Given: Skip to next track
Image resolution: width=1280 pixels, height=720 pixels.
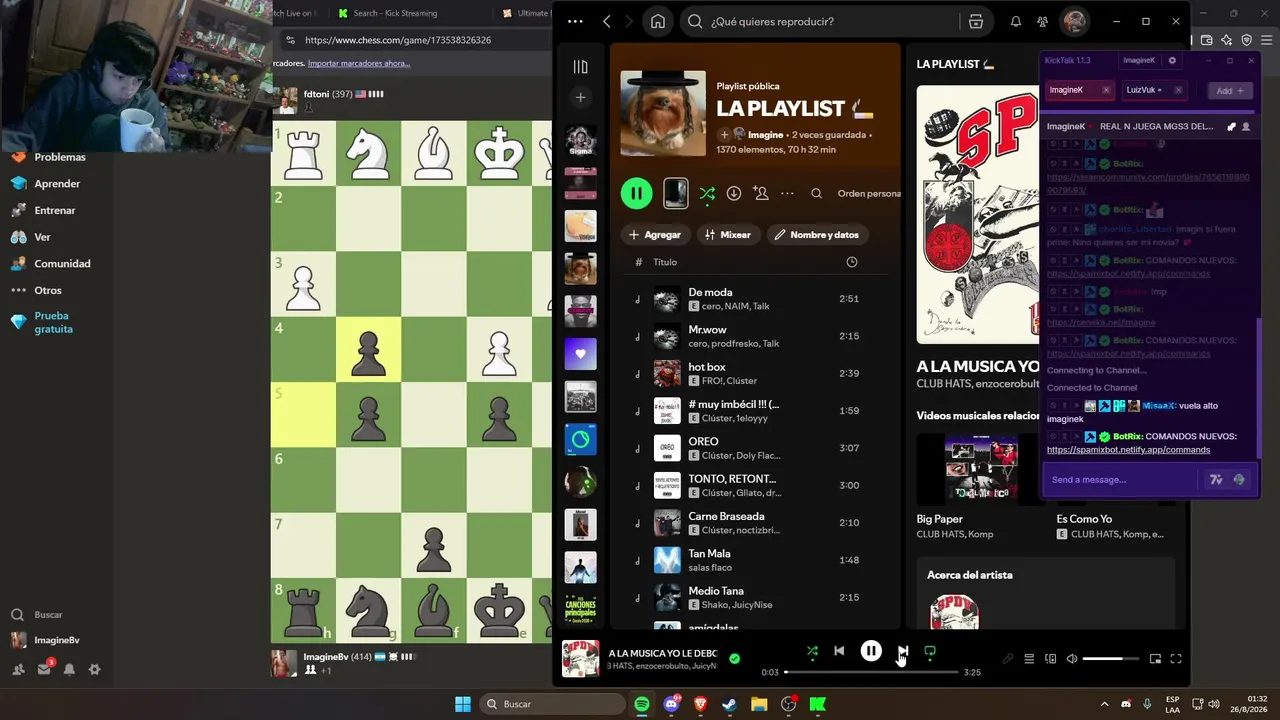Looking at the screenshot, I should point(902,651).
